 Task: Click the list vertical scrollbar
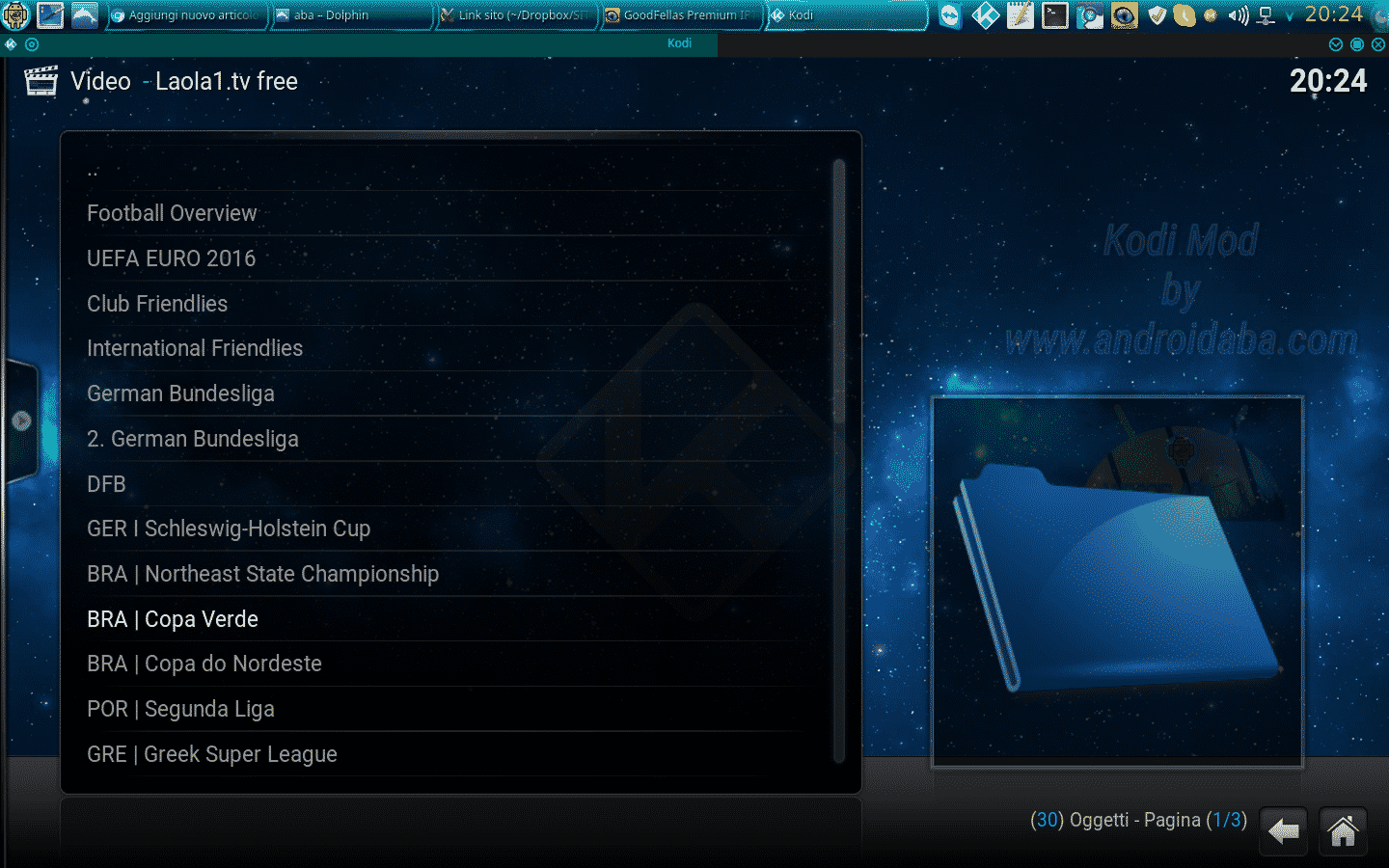click(839, 461)
